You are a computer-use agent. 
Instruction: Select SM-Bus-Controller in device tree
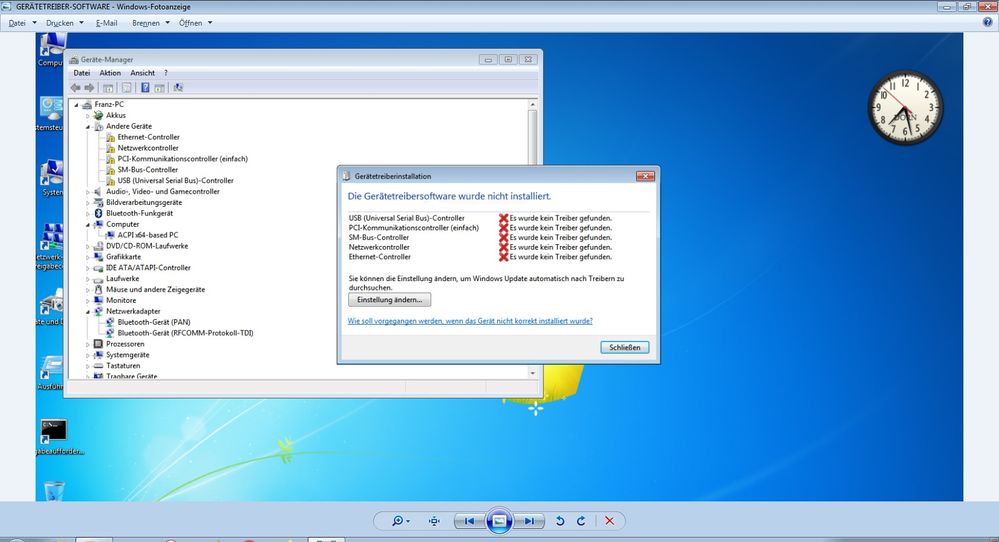pos(148,169)
